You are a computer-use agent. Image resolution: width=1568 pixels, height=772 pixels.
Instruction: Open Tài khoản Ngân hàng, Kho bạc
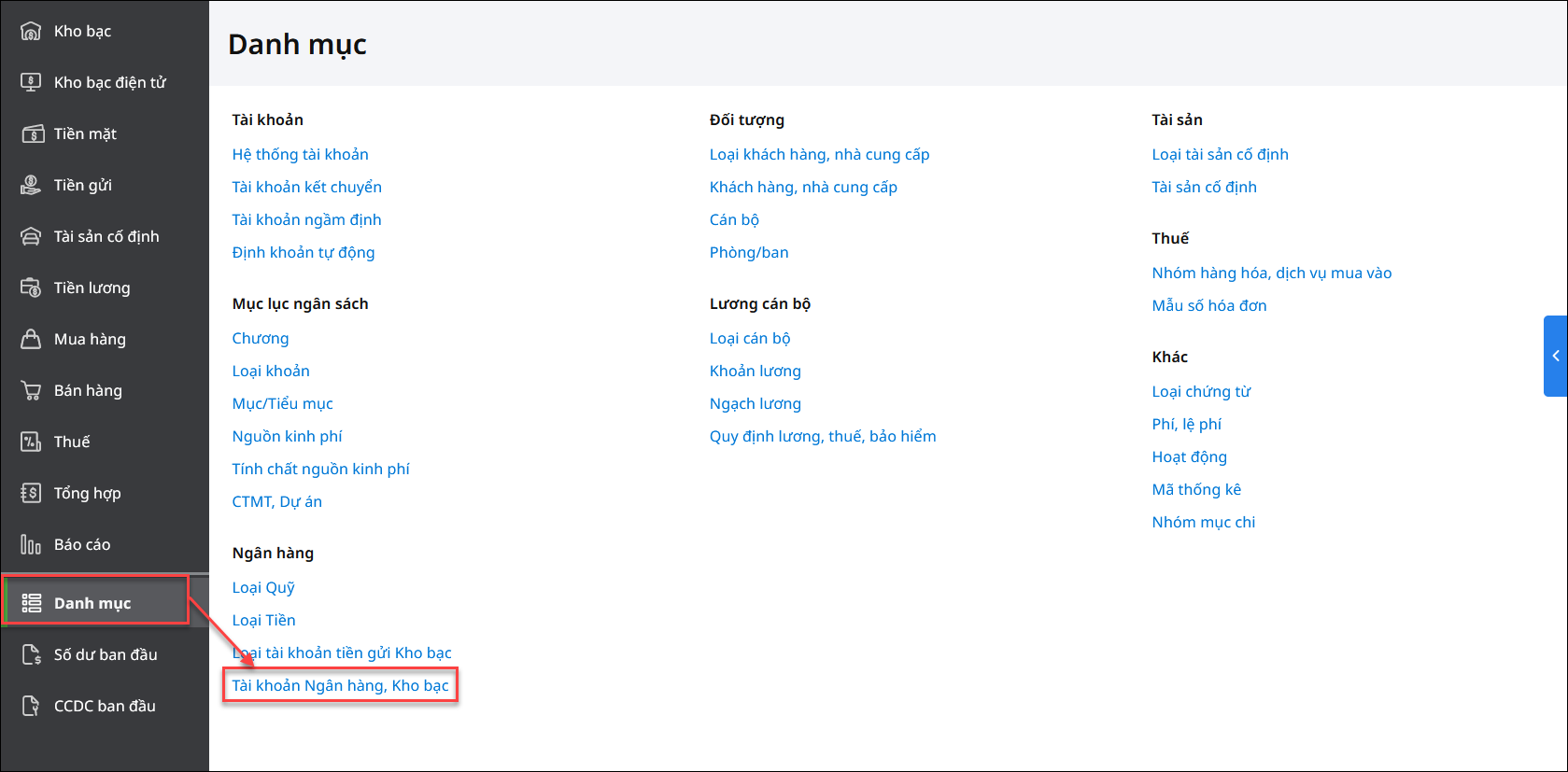(x=340, y=685)
